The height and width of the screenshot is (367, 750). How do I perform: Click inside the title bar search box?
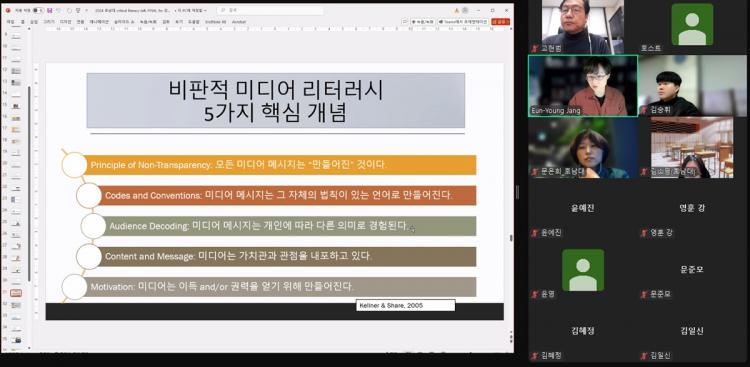tap(269, 11)
